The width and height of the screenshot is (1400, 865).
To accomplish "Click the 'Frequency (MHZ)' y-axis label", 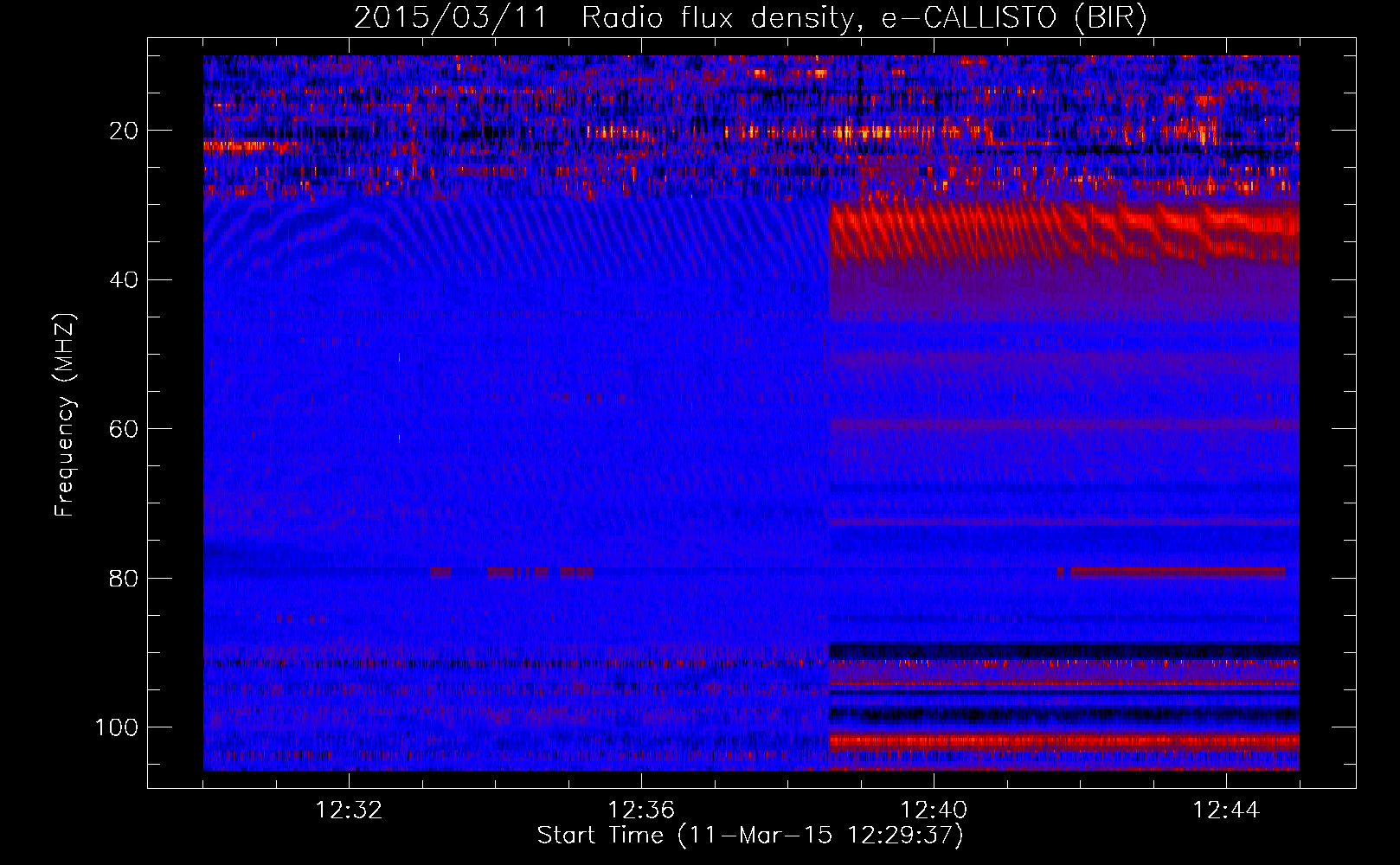I will point(65,414).
